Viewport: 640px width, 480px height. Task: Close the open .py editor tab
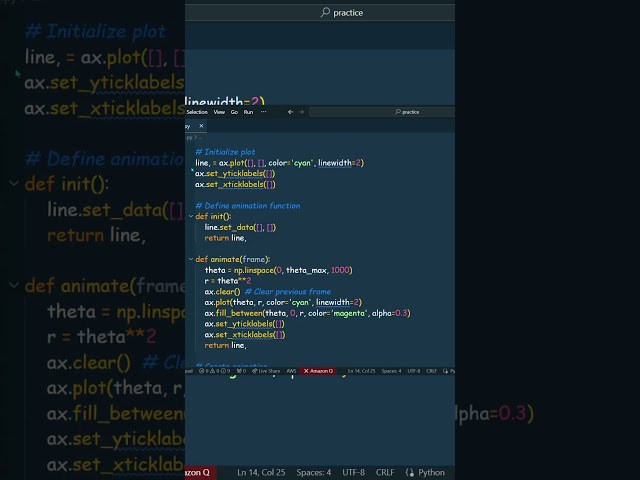point(201,126)
